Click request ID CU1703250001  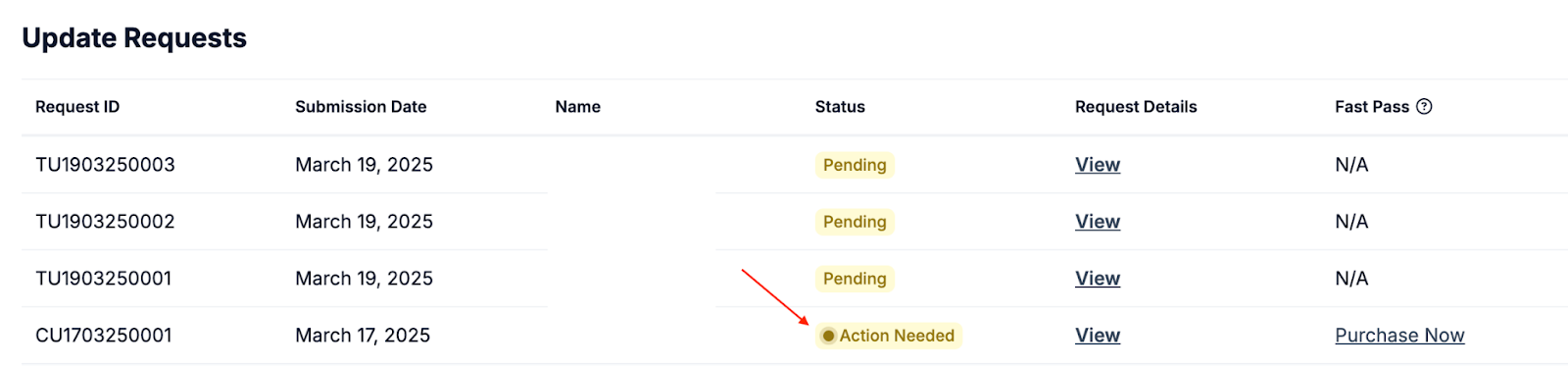coord(104,336)
